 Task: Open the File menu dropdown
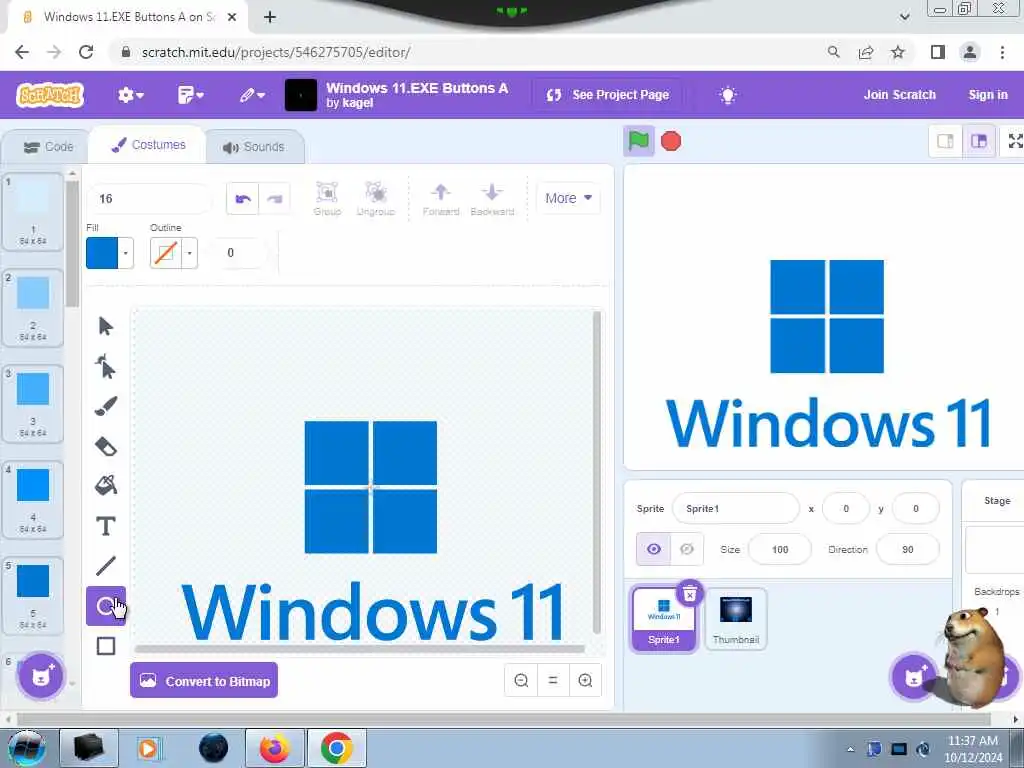[x=191, y=95]
